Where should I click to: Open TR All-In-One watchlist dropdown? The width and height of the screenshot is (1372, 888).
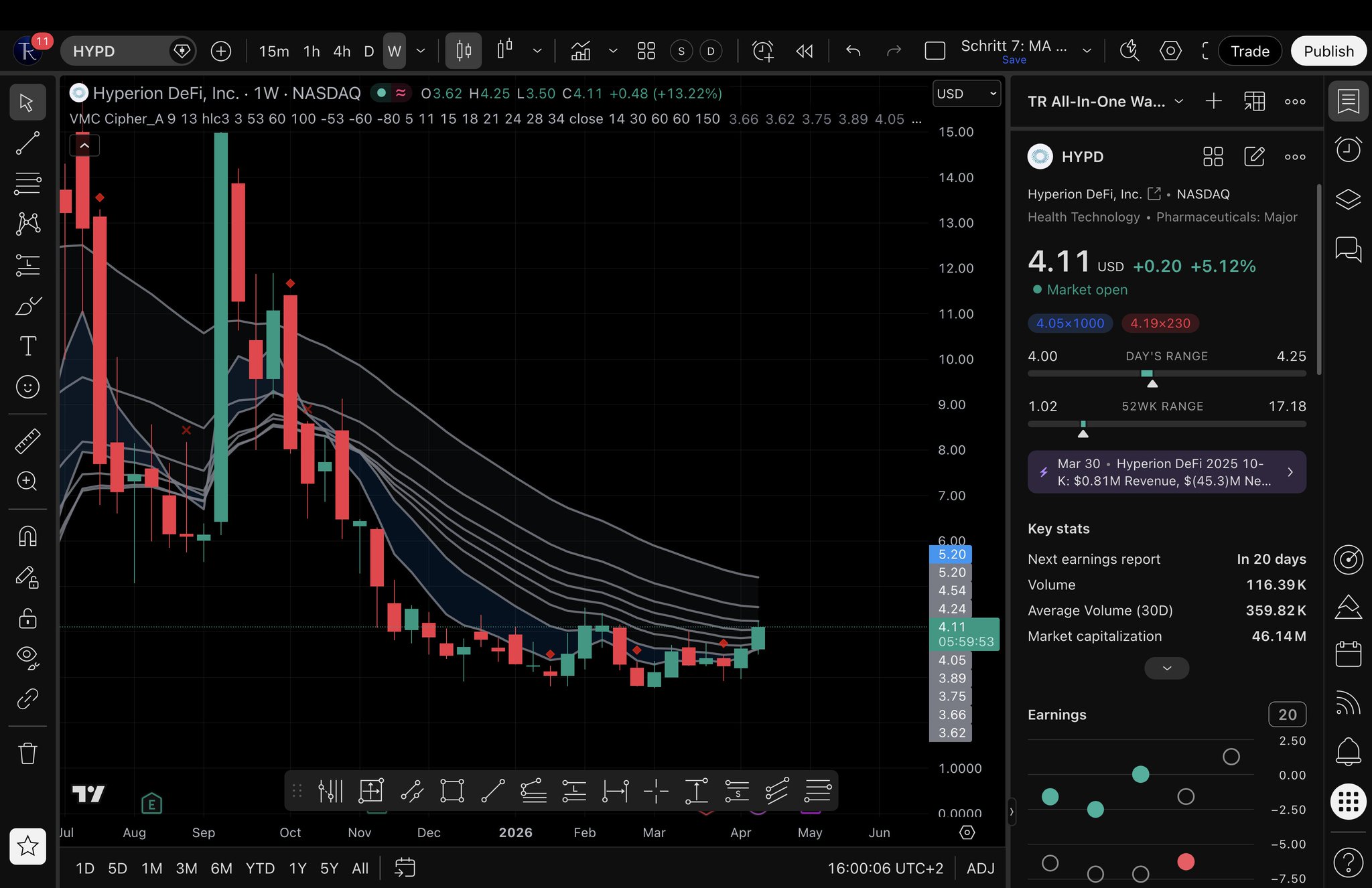[1105, 102]
